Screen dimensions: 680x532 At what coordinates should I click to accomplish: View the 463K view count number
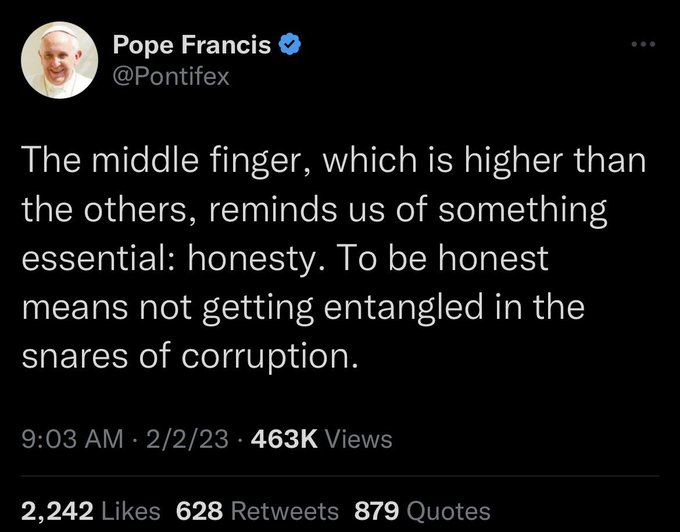pyautogui.click(x=284, y=438)
